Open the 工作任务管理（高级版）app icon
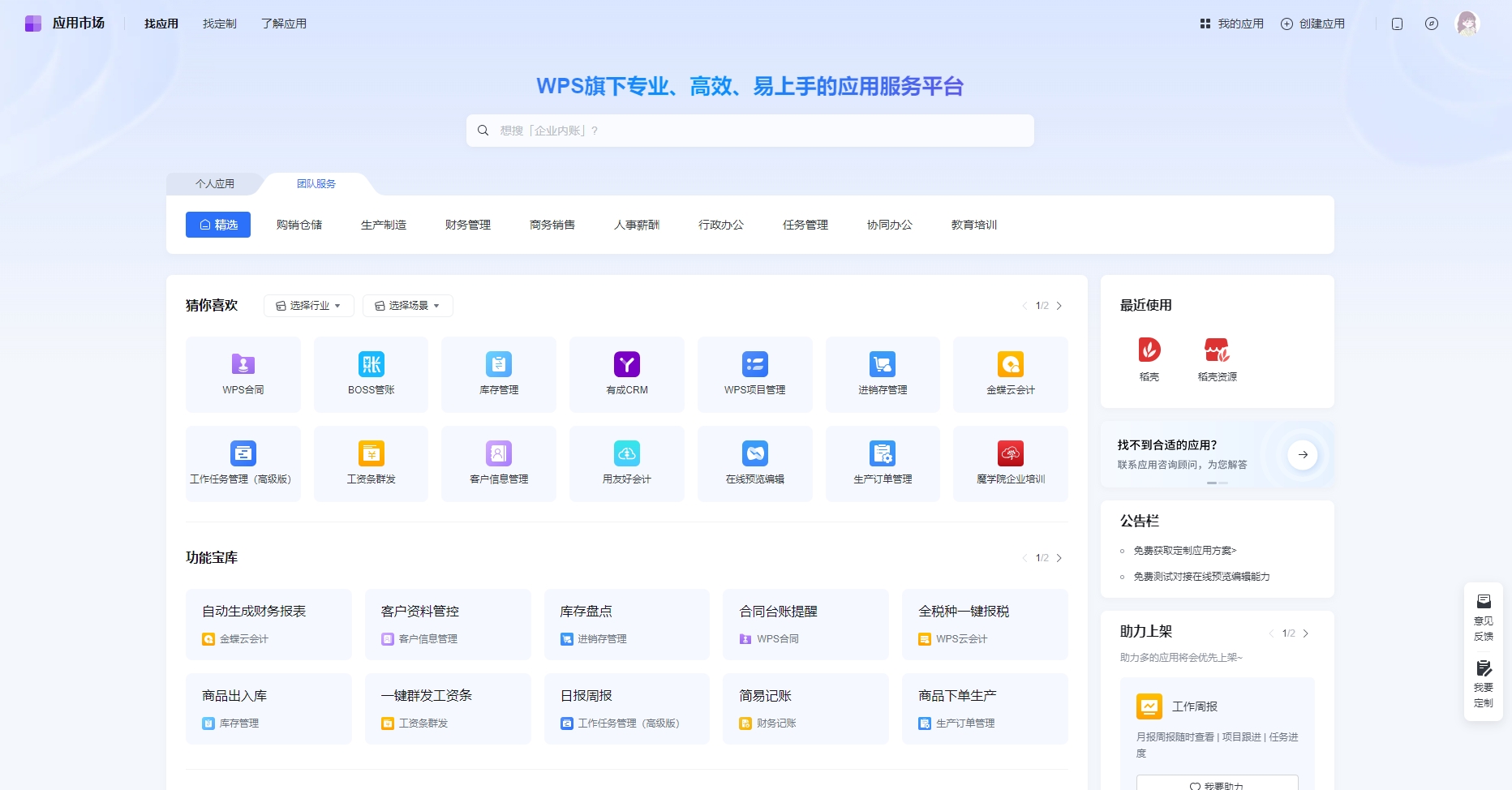1512x790 pixels. pyautogui.click(x=243, y=453)
